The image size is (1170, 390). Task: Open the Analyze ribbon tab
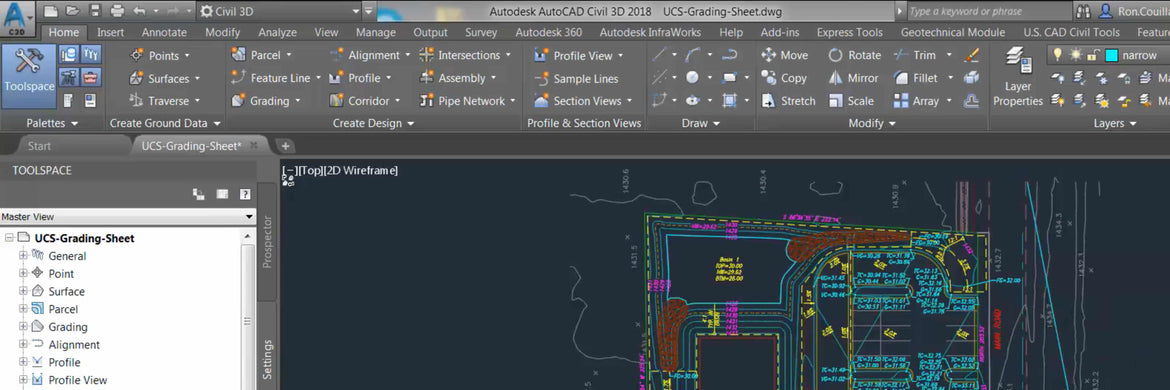(277, 32)
